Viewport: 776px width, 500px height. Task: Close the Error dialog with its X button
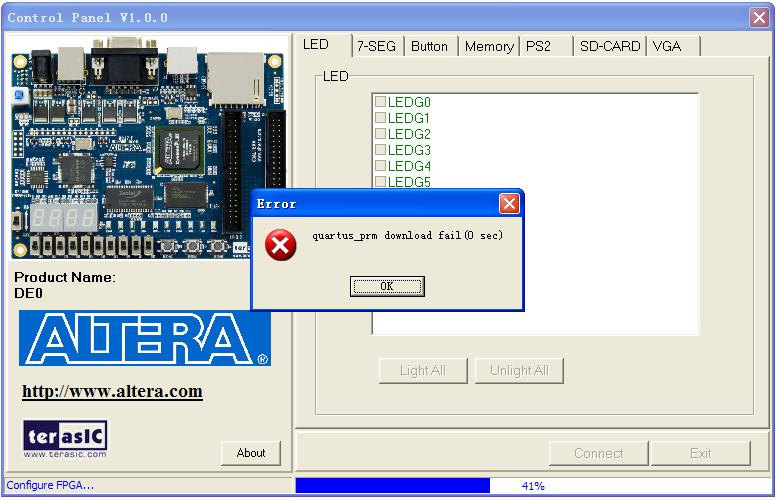[x=509, y=203]
